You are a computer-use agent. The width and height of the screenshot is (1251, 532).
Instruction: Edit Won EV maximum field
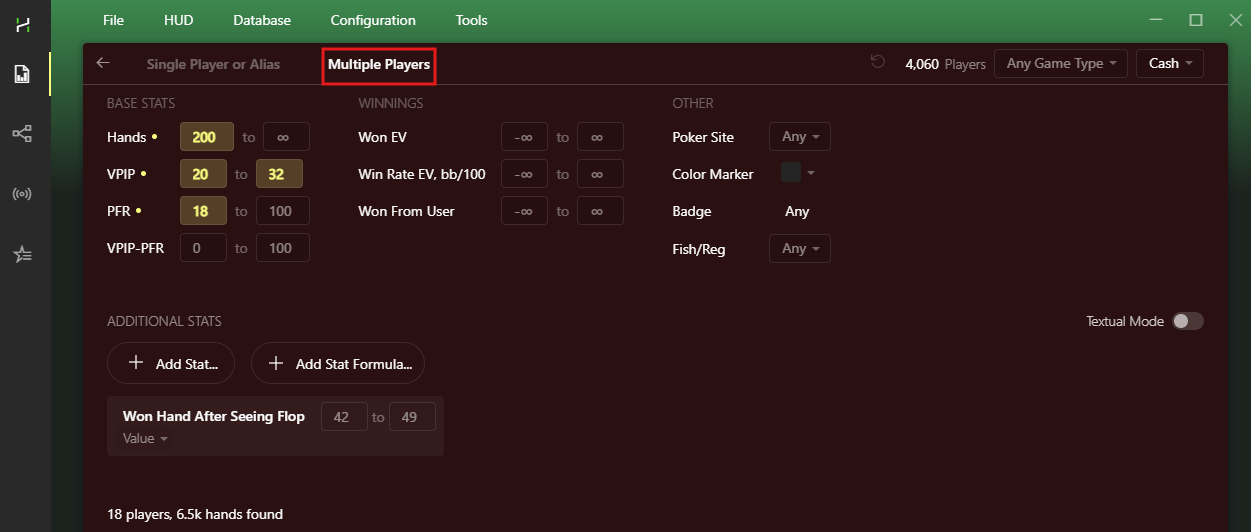(x=600, y=136)
